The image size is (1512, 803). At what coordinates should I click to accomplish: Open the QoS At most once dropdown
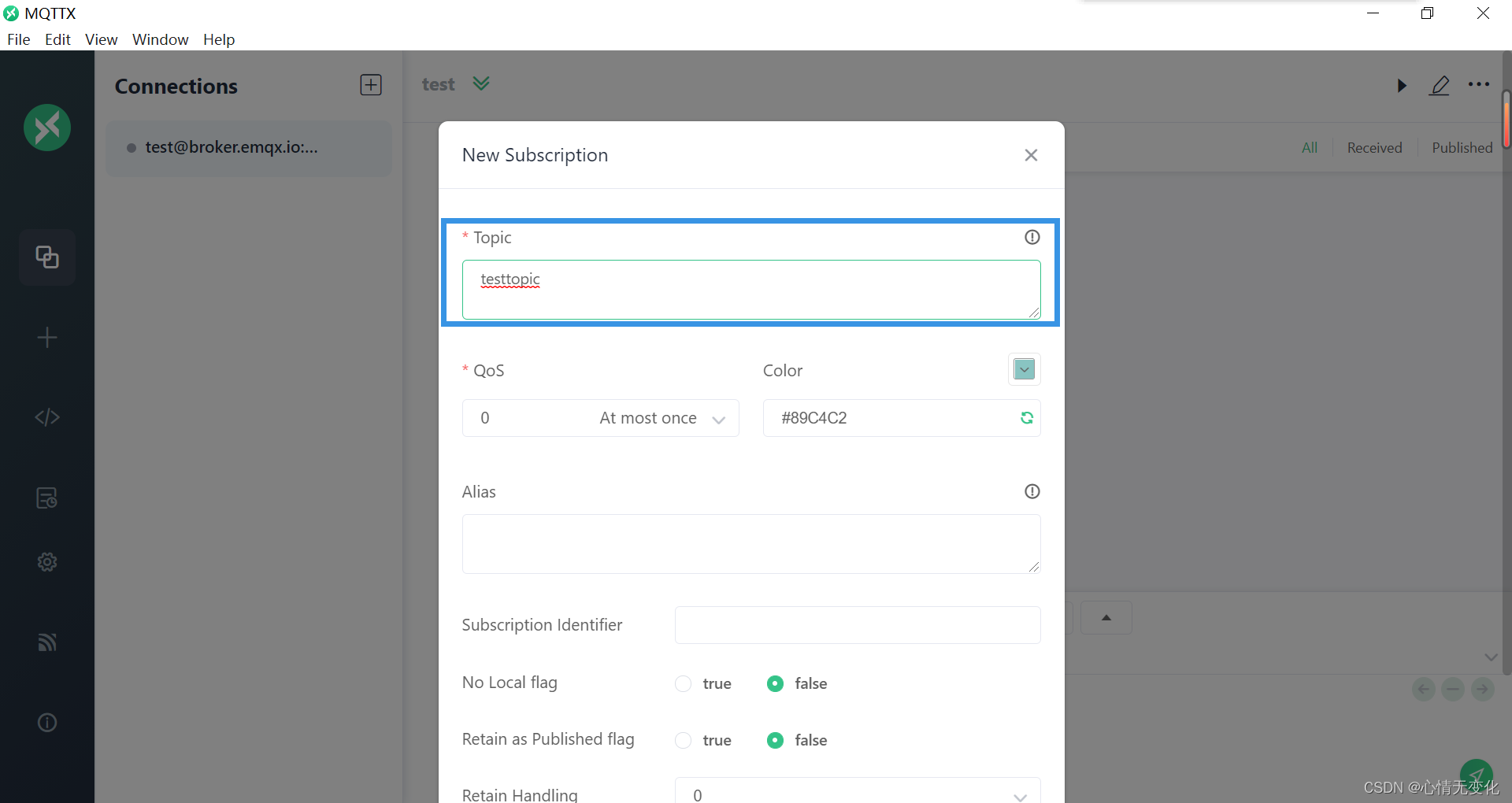click(601, 418)
